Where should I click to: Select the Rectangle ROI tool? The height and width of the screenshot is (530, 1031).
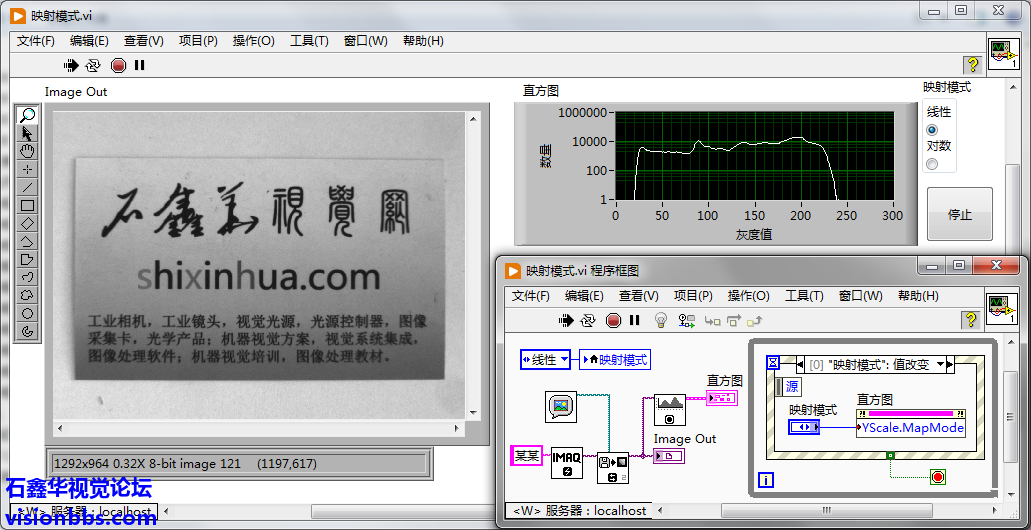tap(27, 205)
